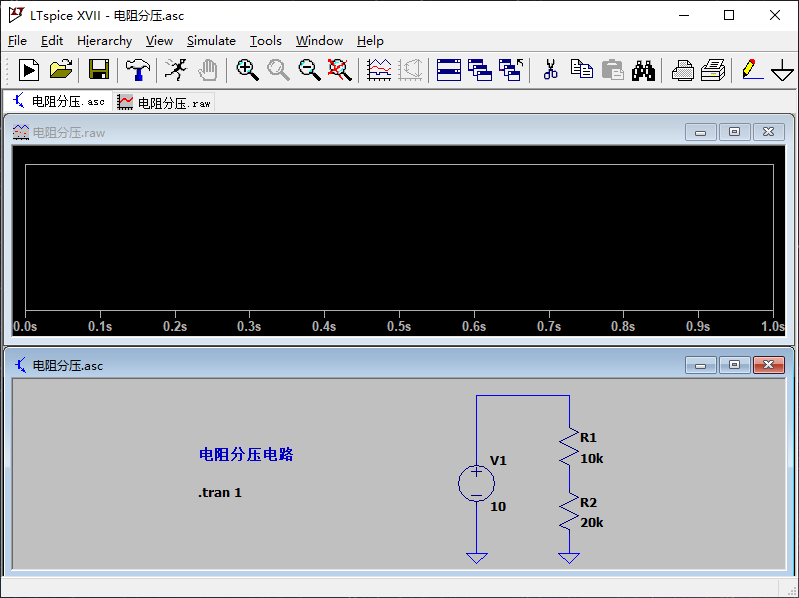Click the Autorange waveform plot icon
The image size is (799, 598).
click(x=379, y=70)
